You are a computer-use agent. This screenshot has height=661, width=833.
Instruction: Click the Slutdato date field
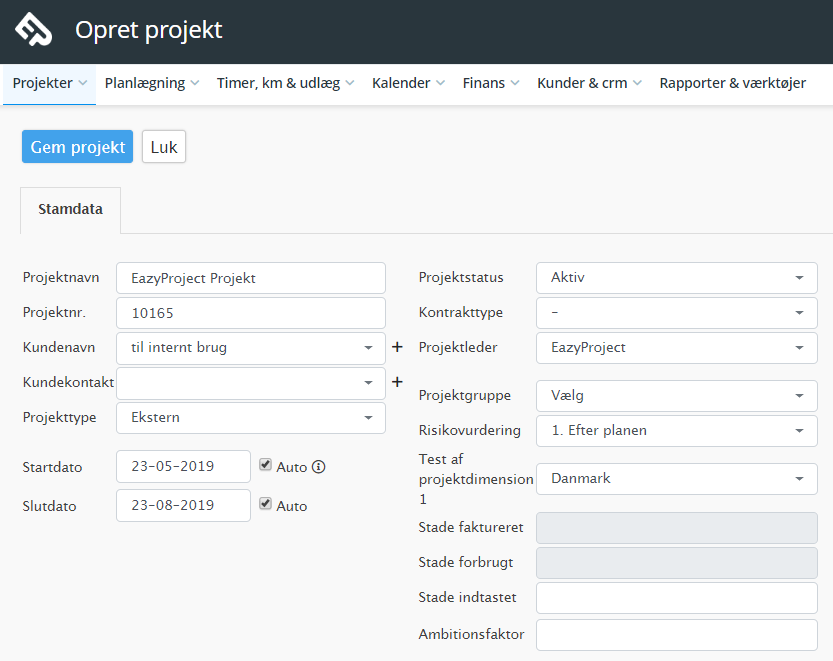pyautogui.click(x=183, y=505)
